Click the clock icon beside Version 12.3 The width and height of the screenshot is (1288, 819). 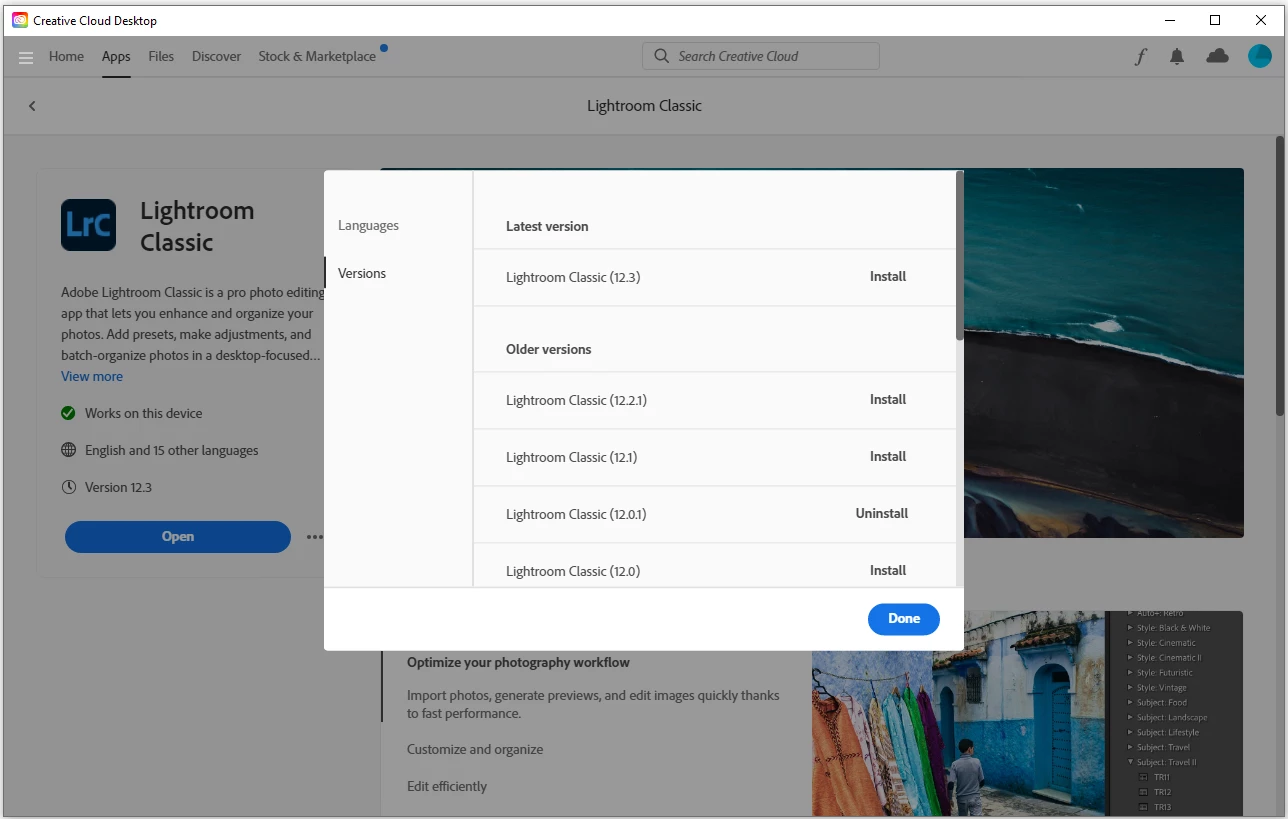pyautogui.click(x=68, y=487)
